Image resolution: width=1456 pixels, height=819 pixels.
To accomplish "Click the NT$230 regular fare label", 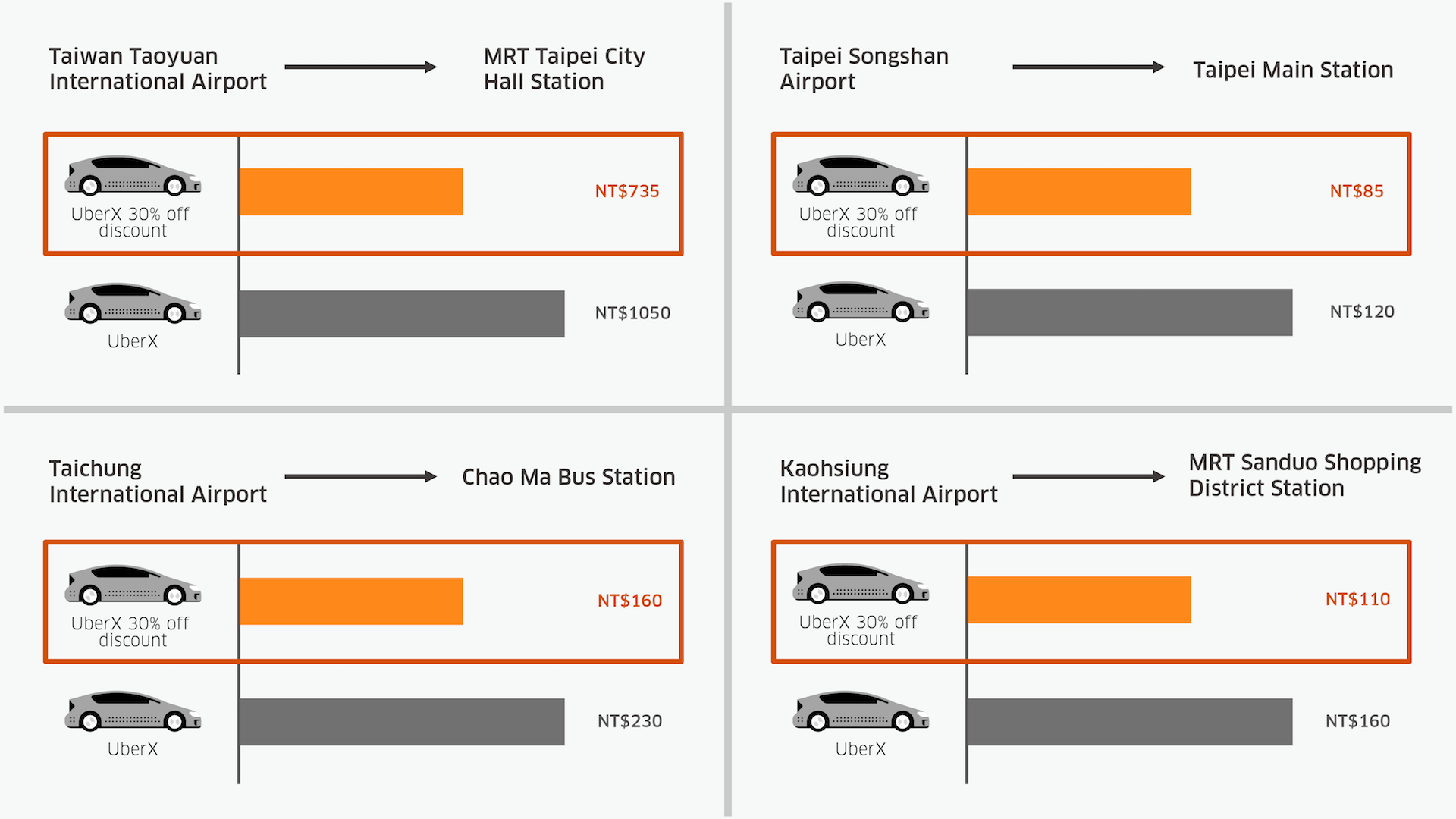I will point(629,721).
